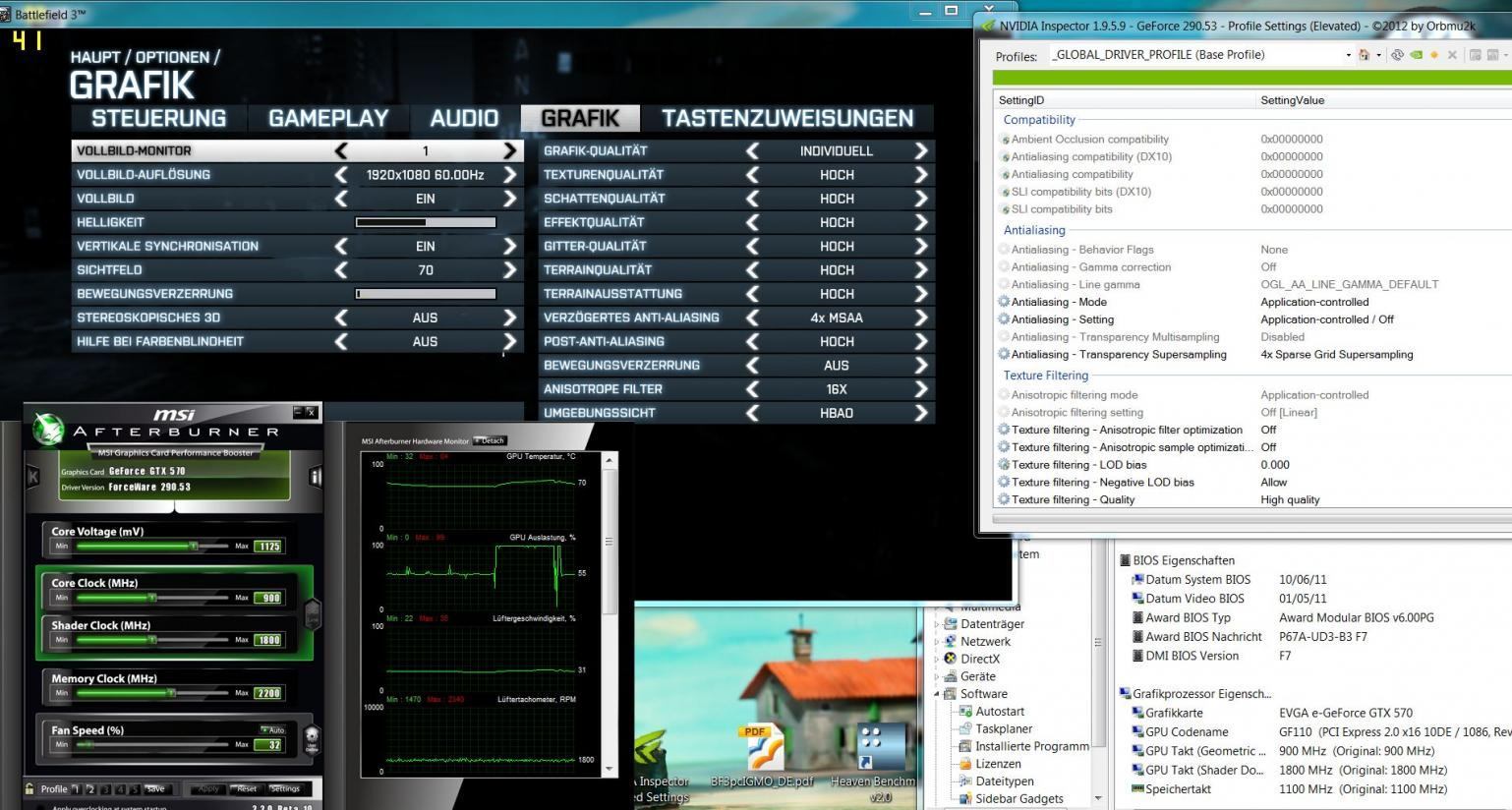Open the Heaven Benchmark desktop shortcut
Image resolution: width=1512 pixels, height=810 pixels.
[873, 763]
